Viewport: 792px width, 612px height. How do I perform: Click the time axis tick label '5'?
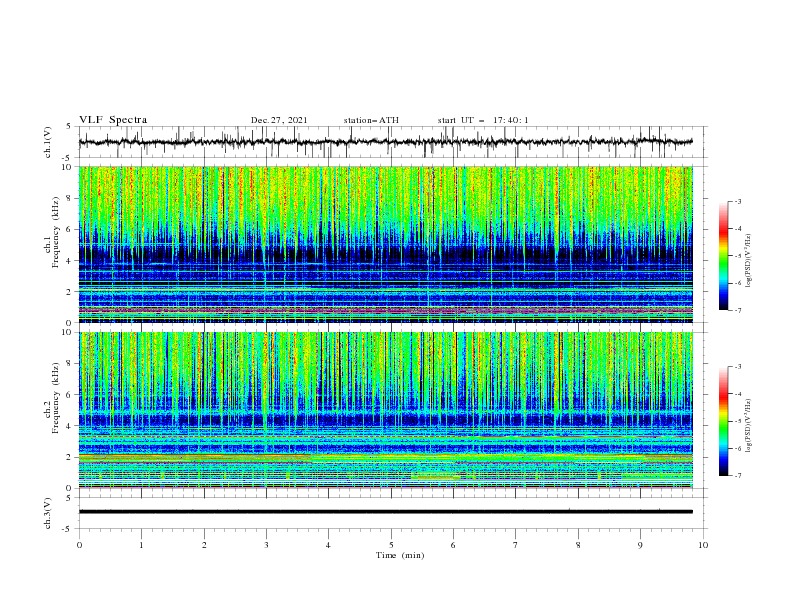coord(391,545)
